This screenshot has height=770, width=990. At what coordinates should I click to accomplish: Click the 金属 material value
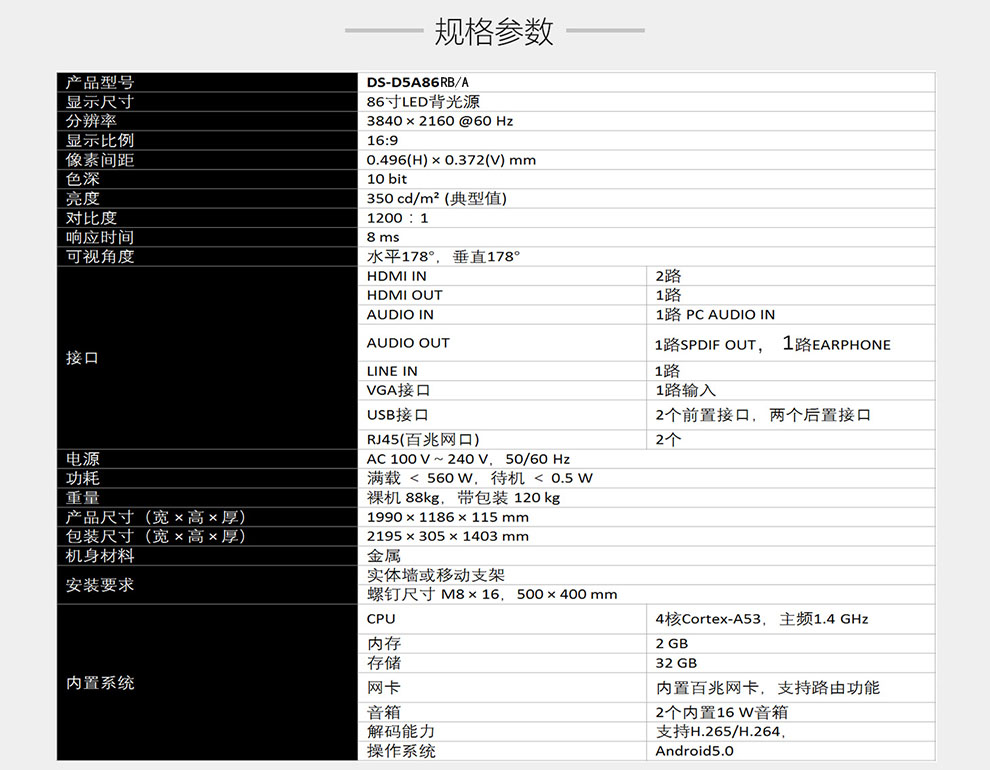pyautogui.click(x=384, y=556)
